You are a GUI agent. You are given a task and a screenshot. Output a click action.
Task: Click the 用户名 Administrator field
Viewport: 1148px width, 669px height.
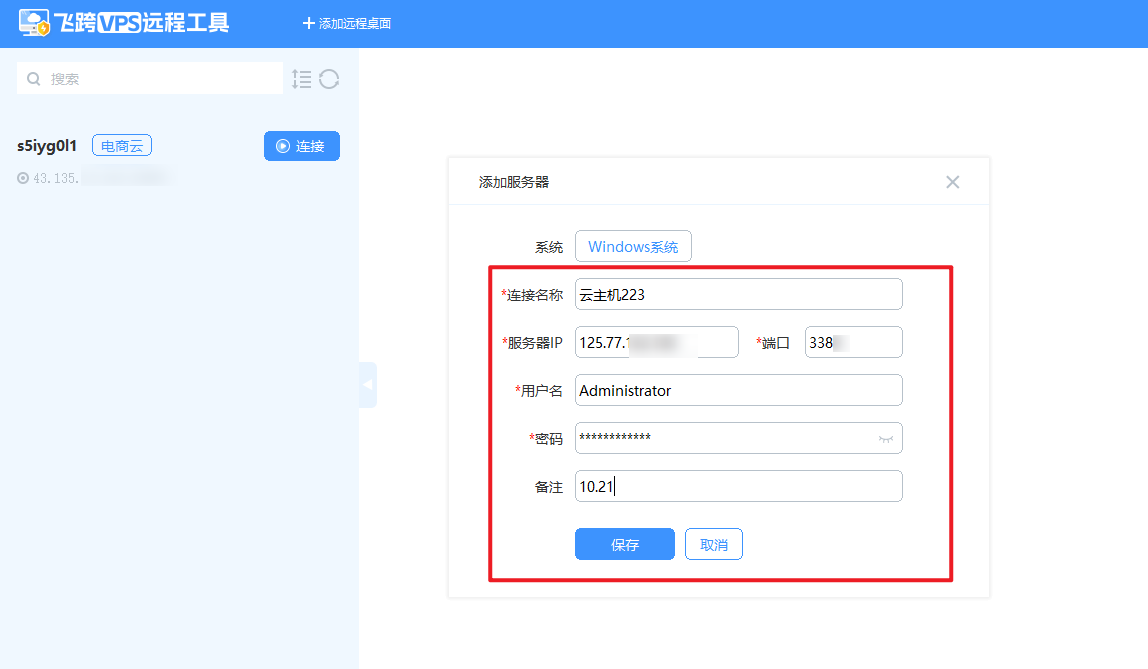pos(738,391)
